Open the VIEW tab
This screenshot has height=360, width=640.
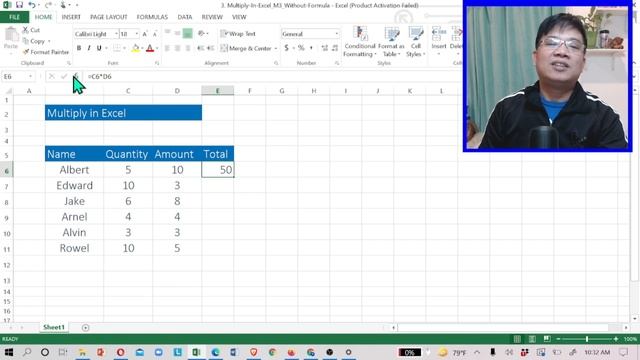pyautogui.click(x=239, y=17)
